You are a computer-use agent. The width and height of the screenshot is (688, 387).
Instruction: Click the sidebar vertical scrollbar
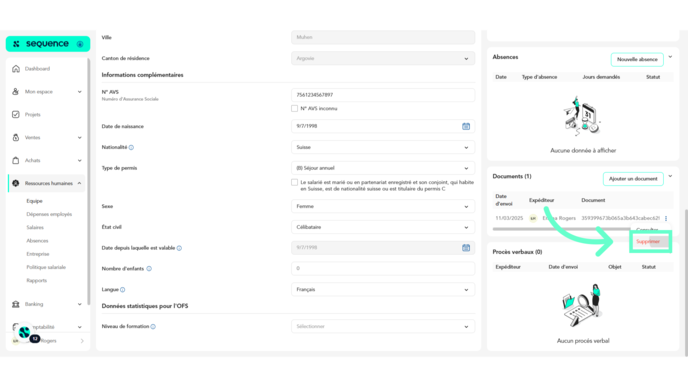89,182
